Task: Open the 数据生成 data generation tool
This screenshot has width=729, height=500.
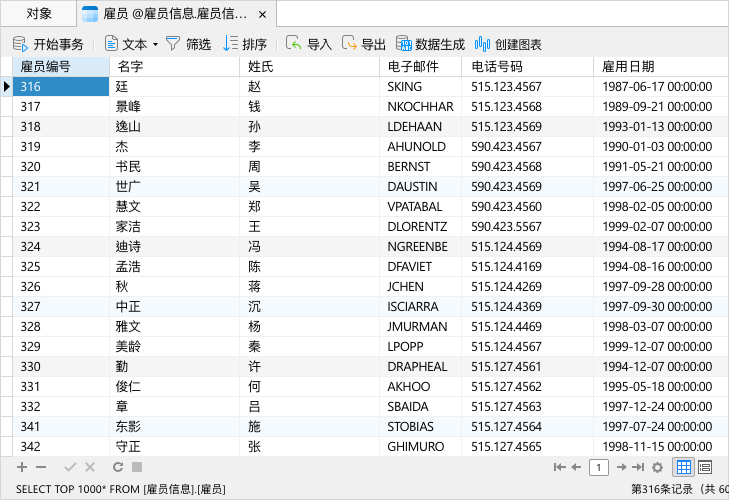Action: click(430, 44)
